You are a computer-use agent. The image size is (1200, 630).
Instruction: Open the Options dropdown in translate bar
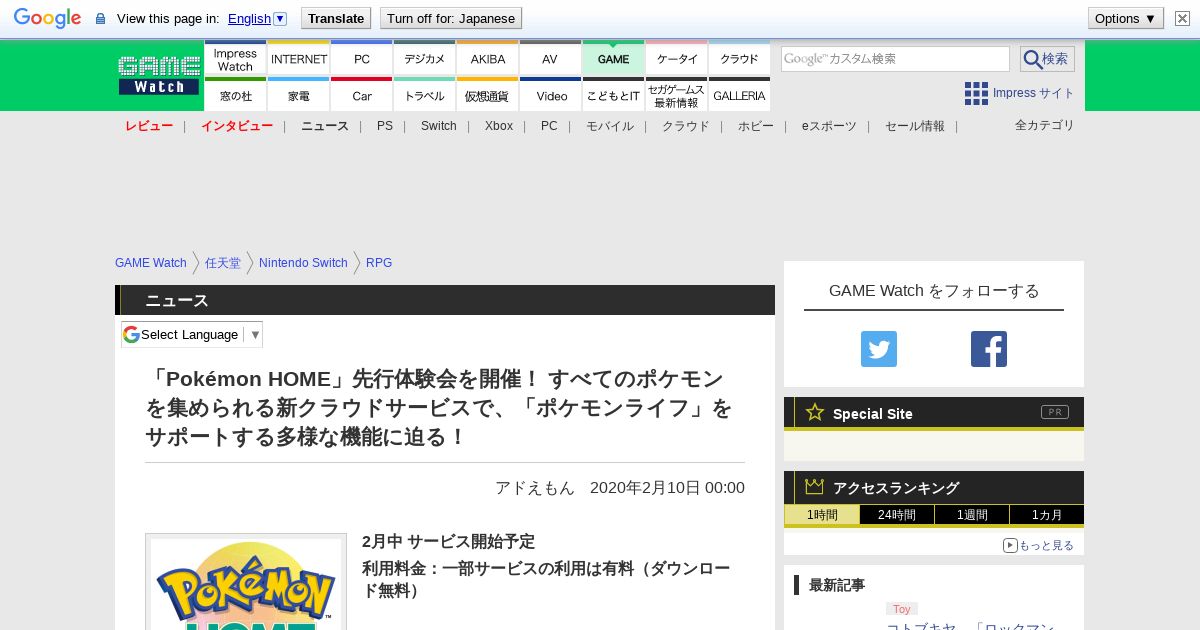1126,18
